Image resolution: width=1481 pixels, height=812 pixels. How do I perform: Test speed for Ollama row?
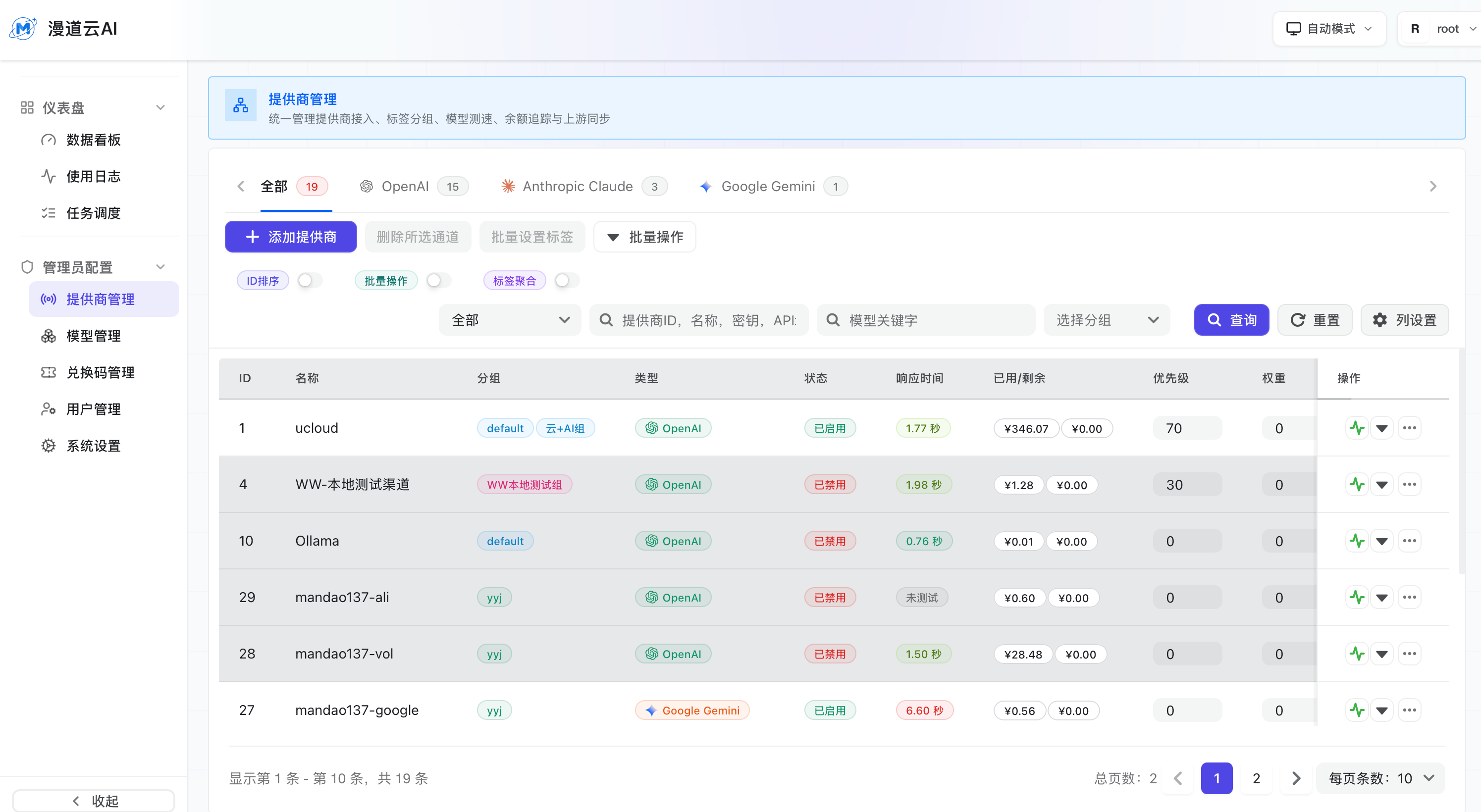(x=1357, y=541)
